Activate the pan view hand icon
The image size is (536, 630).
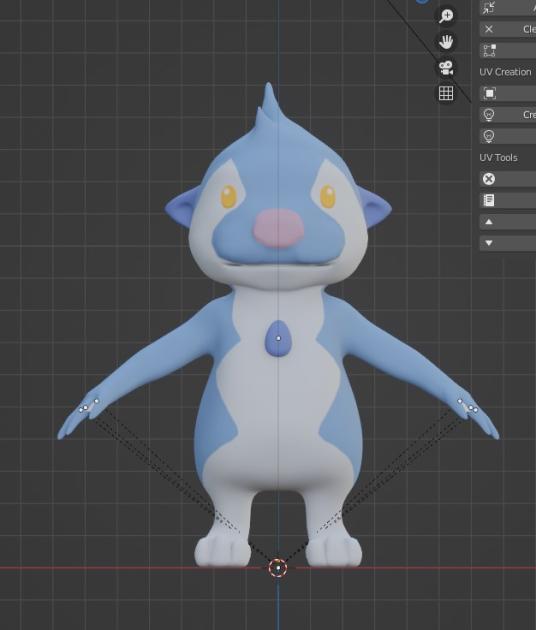click(x=446, y=42)
